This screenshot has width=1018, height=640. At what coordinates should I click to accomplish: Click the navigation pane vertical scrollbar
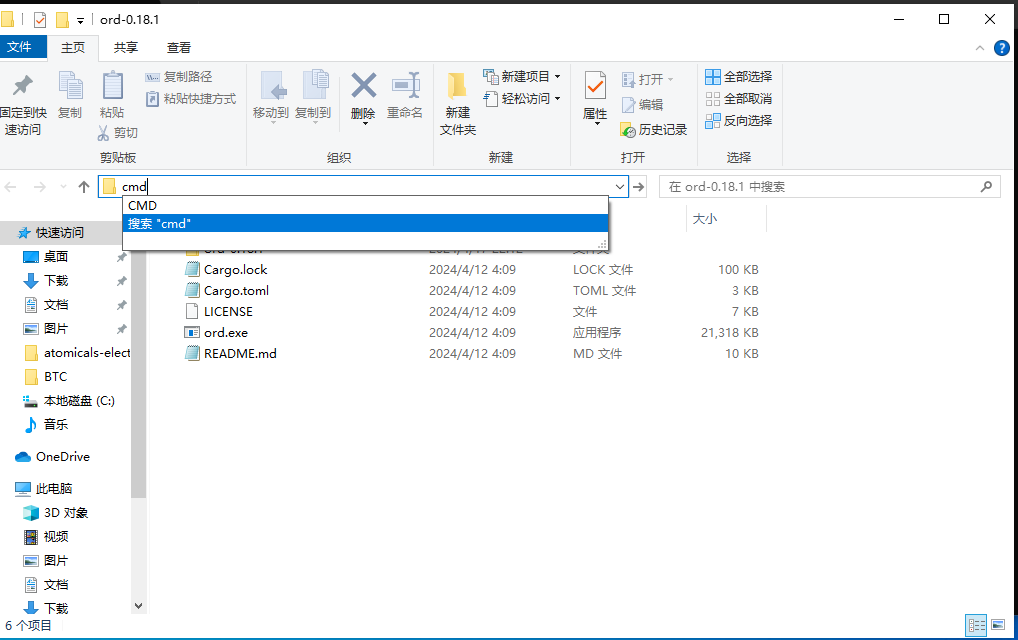tap(139, 400)
